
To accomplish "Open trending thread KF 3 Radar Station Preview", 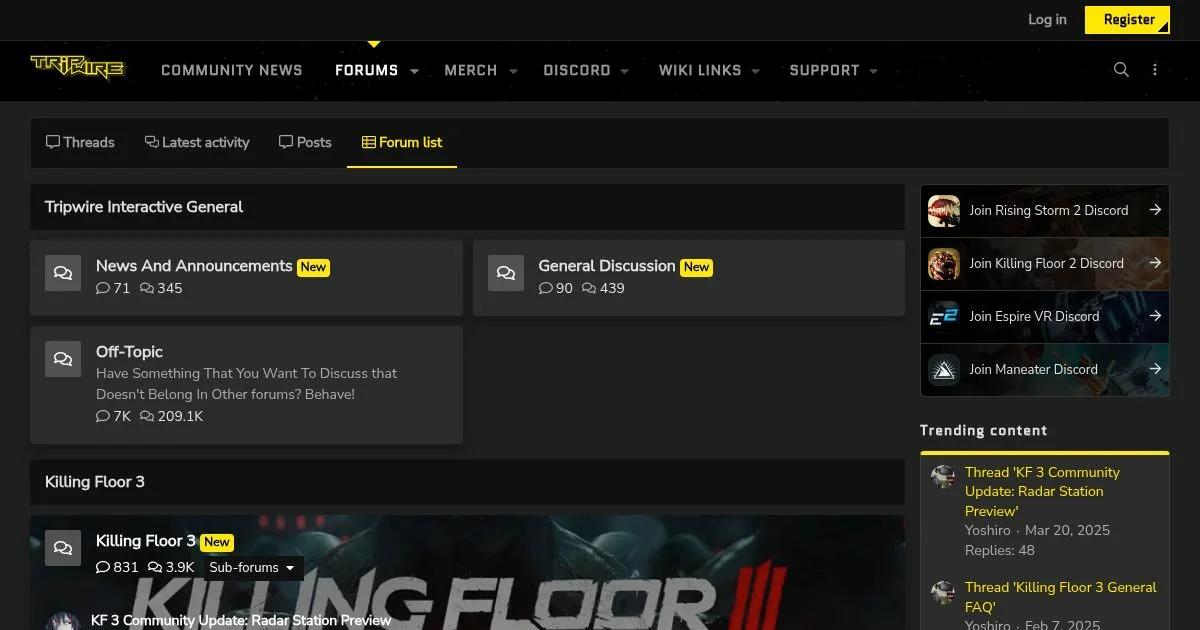I will pos(1042,491).
